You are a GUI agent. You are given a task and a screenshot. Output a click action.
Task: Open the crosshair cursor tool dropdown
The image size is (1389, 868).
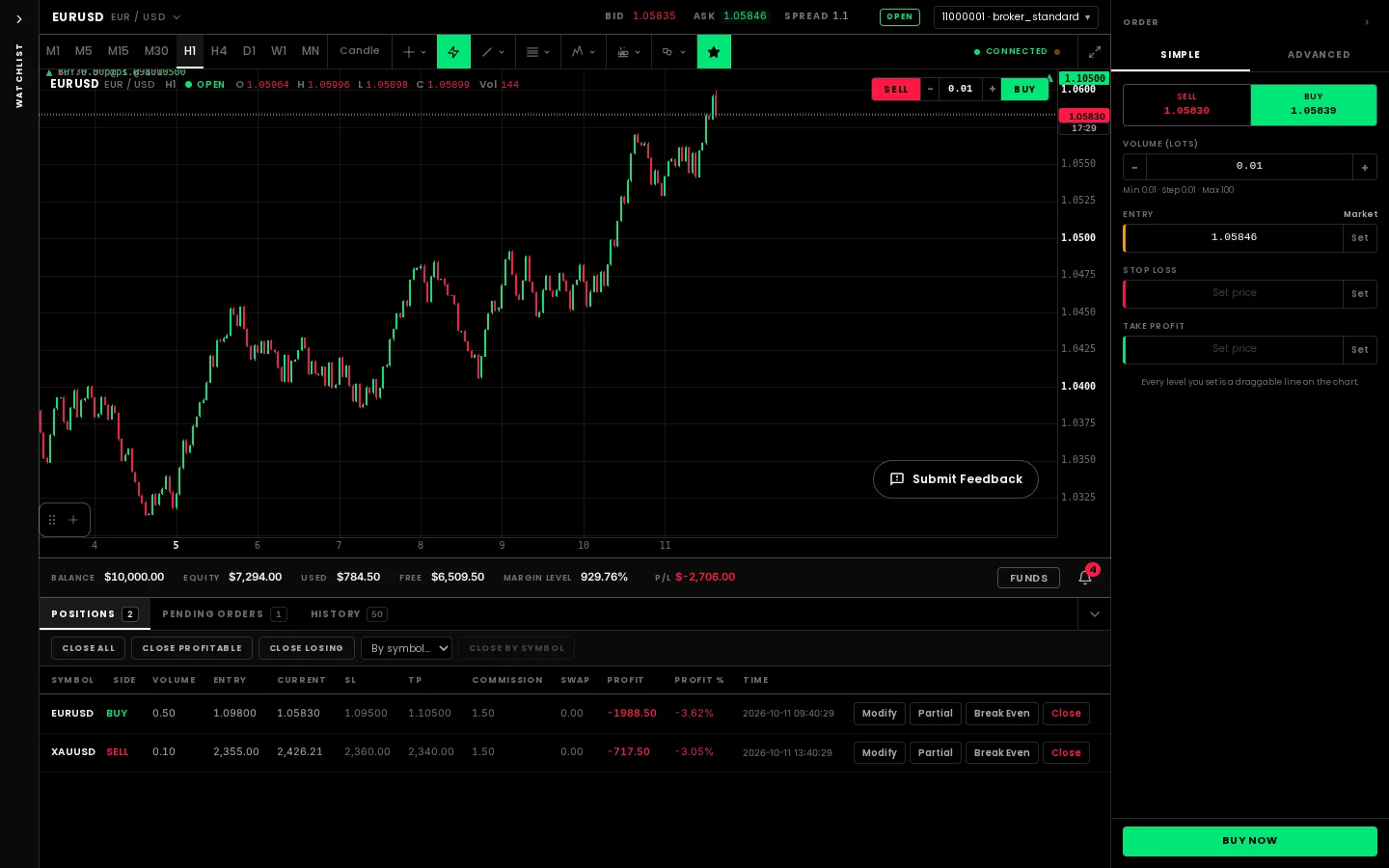click(415, 52)
